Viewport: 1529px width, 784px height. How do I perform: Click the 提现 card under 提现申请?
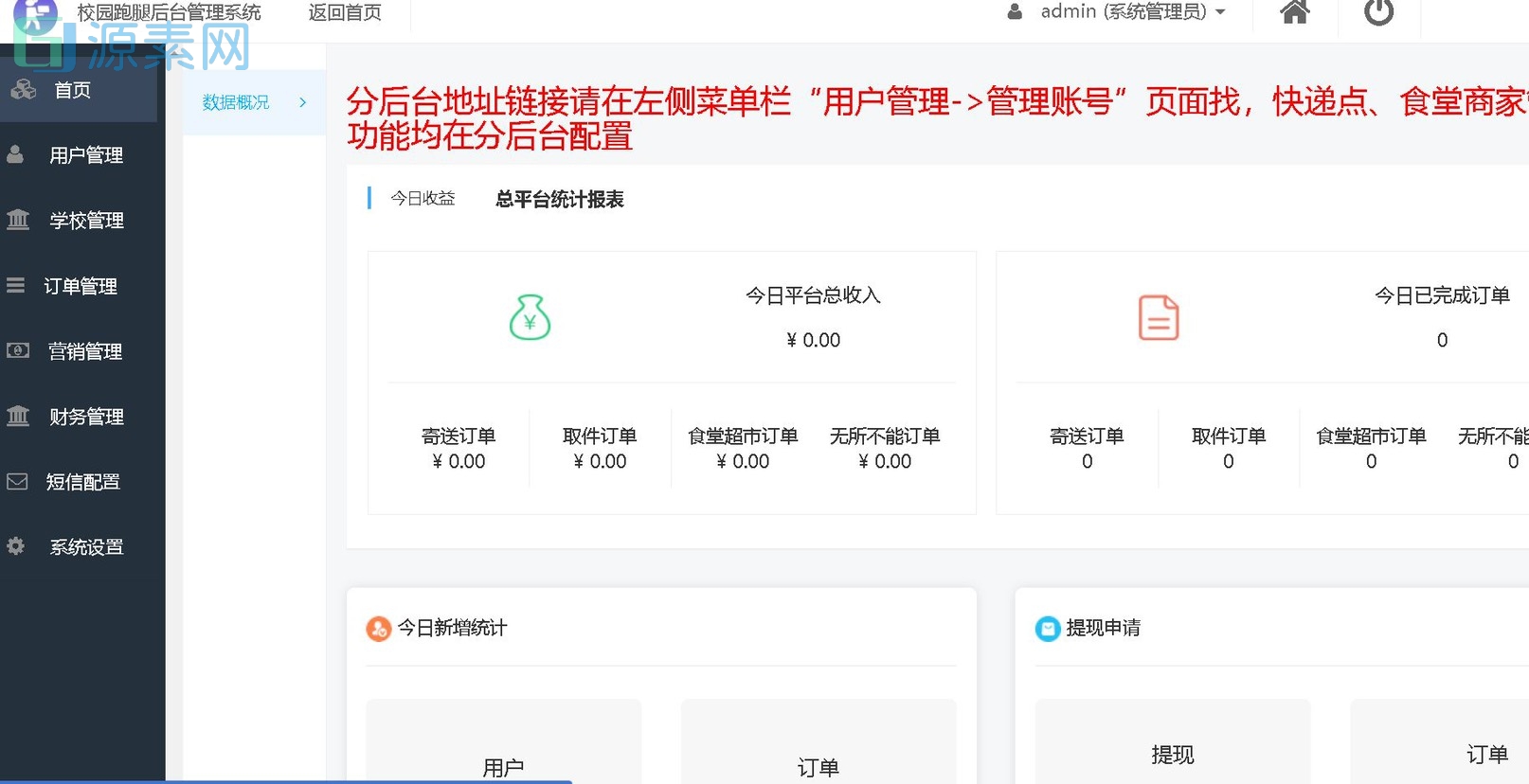coord(1173,741)
